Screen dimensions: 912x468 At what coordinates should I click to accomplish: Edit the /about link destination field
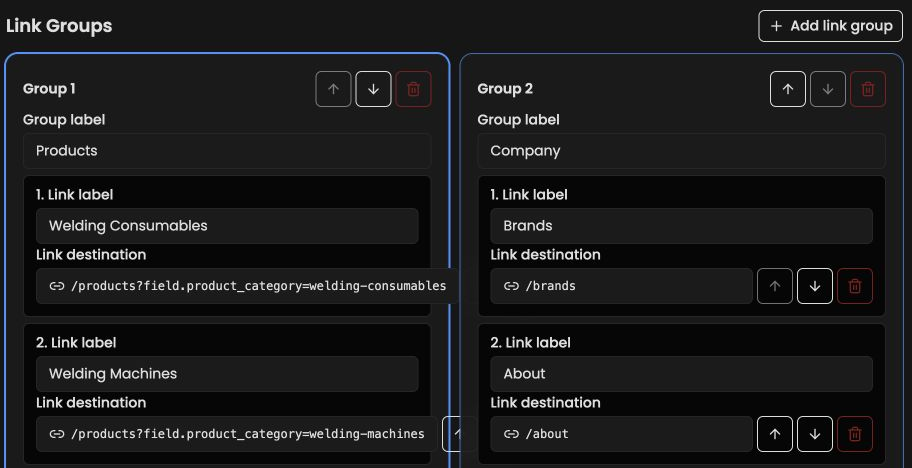tap(621, 434)
